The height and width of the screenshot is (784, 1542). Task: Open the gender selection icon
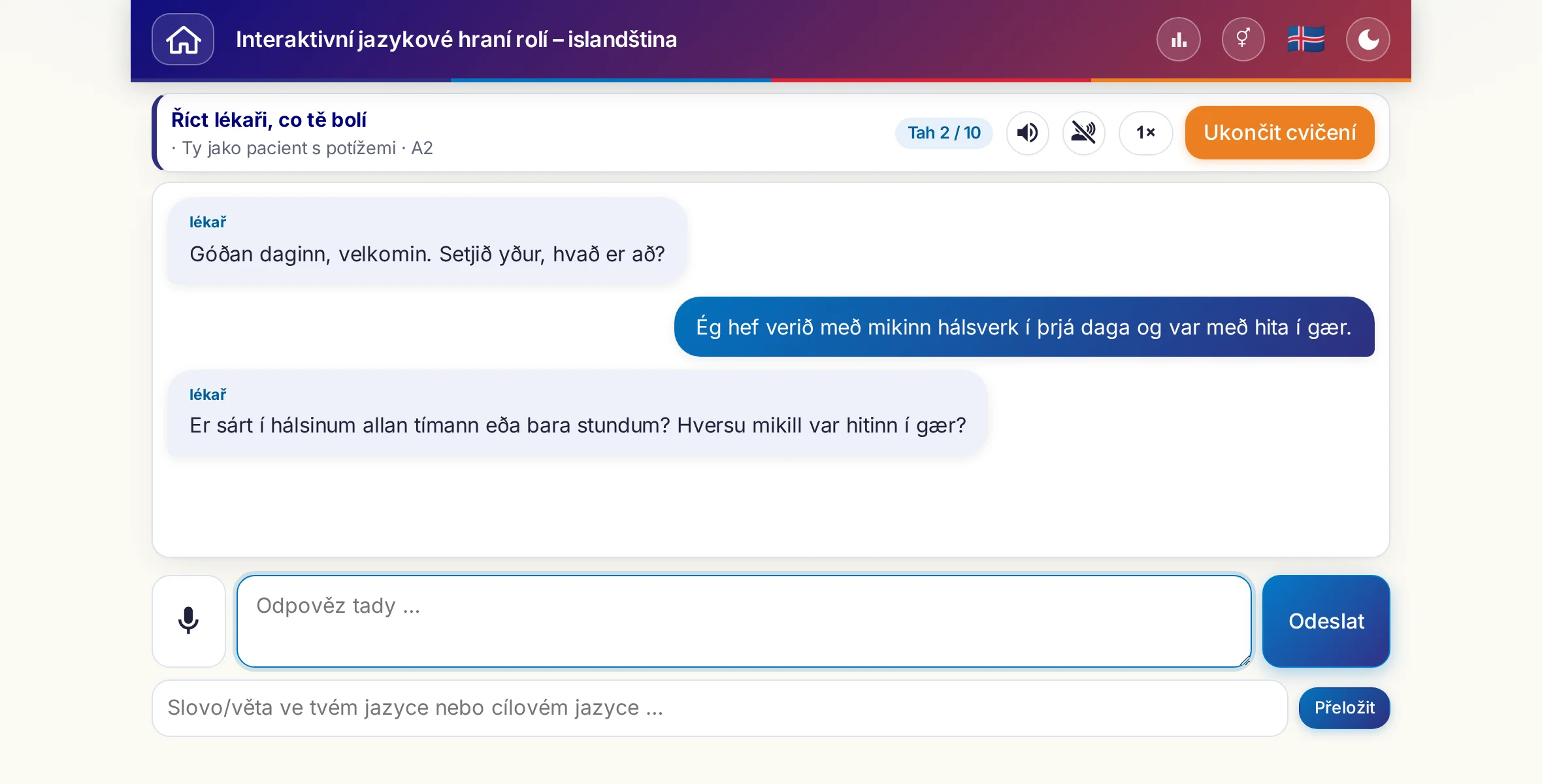point(1243,39)
